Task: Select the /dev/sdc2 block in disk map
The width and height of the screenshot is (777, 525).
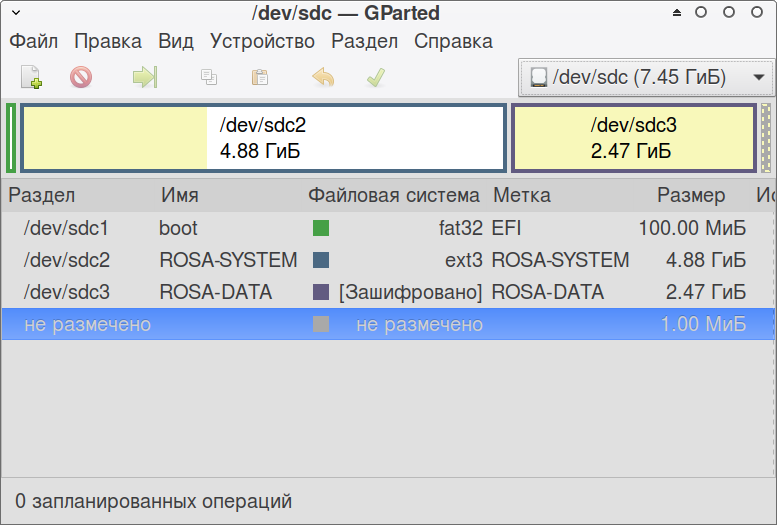Action: (x=262, y=138)
